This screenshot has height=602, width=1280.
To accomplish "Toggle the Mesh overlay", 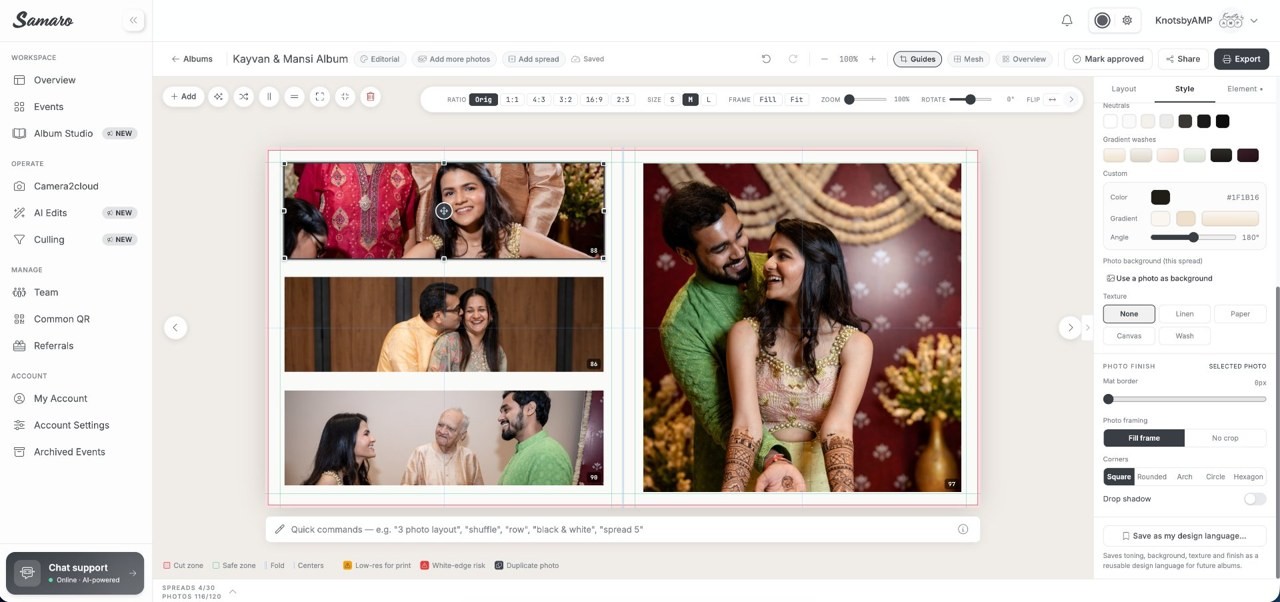I will click(967, 59).
